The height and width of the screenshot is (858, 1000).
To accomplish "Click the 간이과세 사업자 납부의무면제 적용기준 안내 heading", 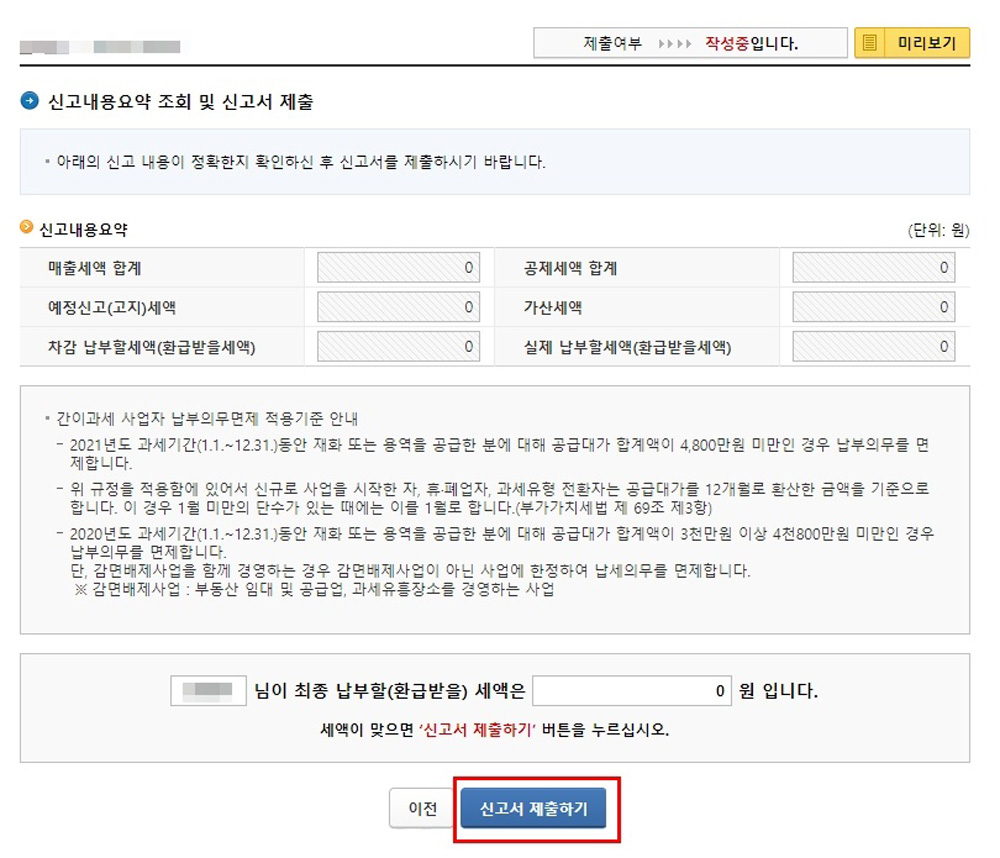I will pyautogui.click(x=207, y=418).
